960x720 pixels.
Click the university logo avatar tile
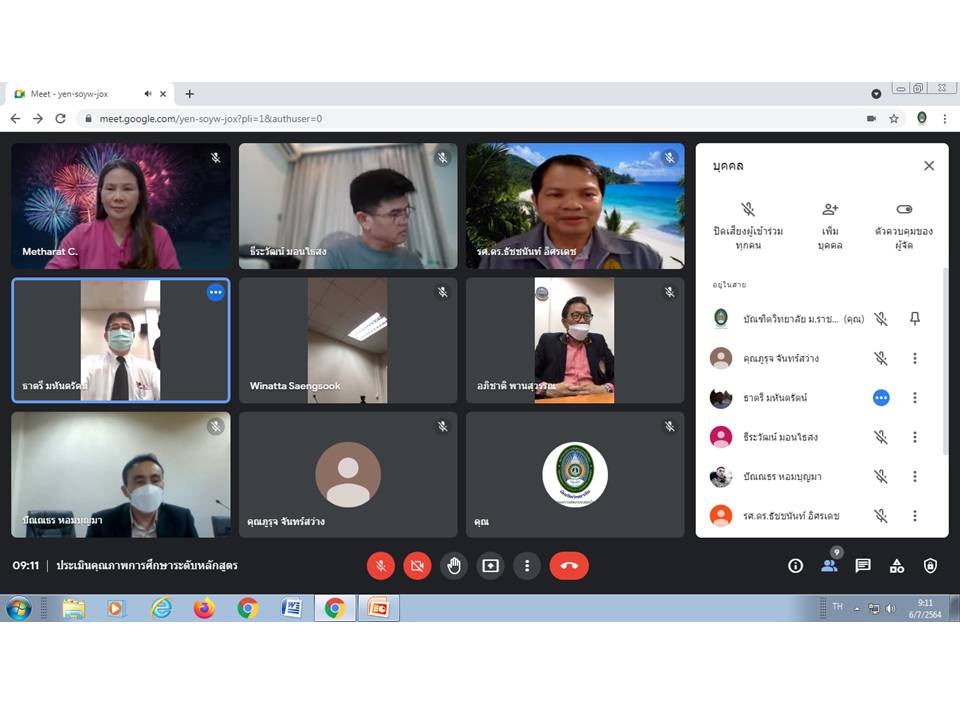[x=575, y=474]
